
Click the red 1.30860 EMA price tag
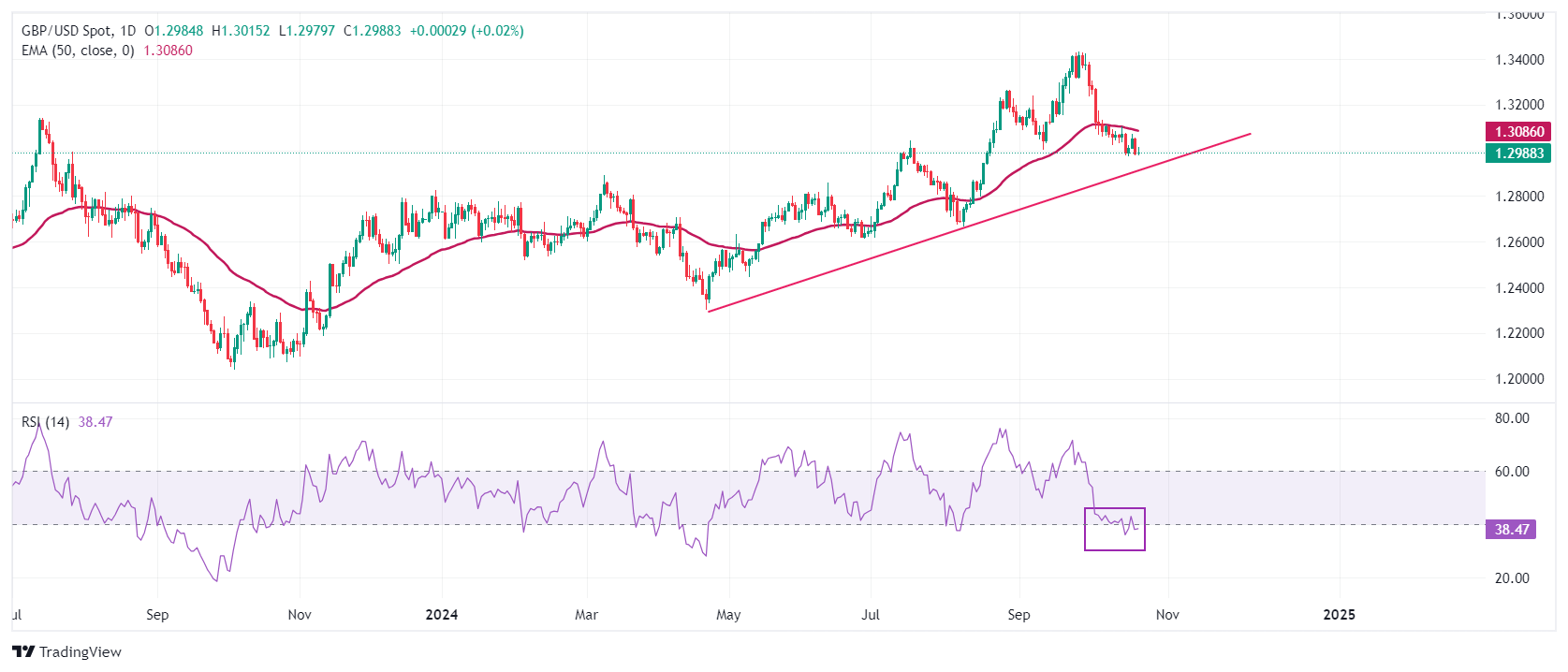[1517, 132]
